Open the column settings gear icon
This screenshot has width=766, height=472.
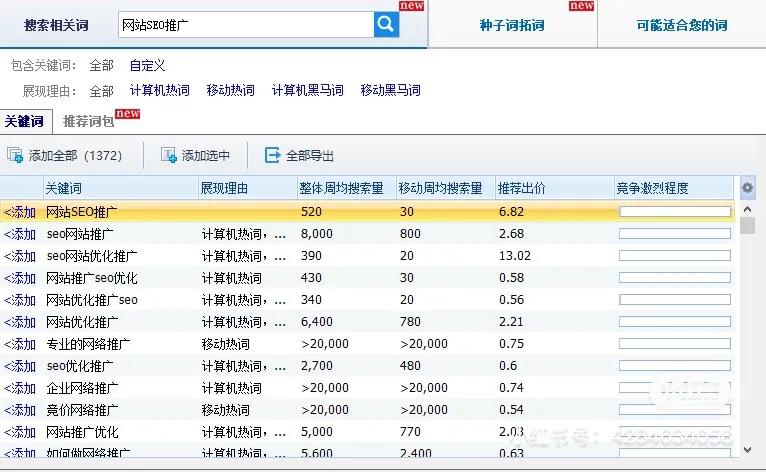(747, 188)
